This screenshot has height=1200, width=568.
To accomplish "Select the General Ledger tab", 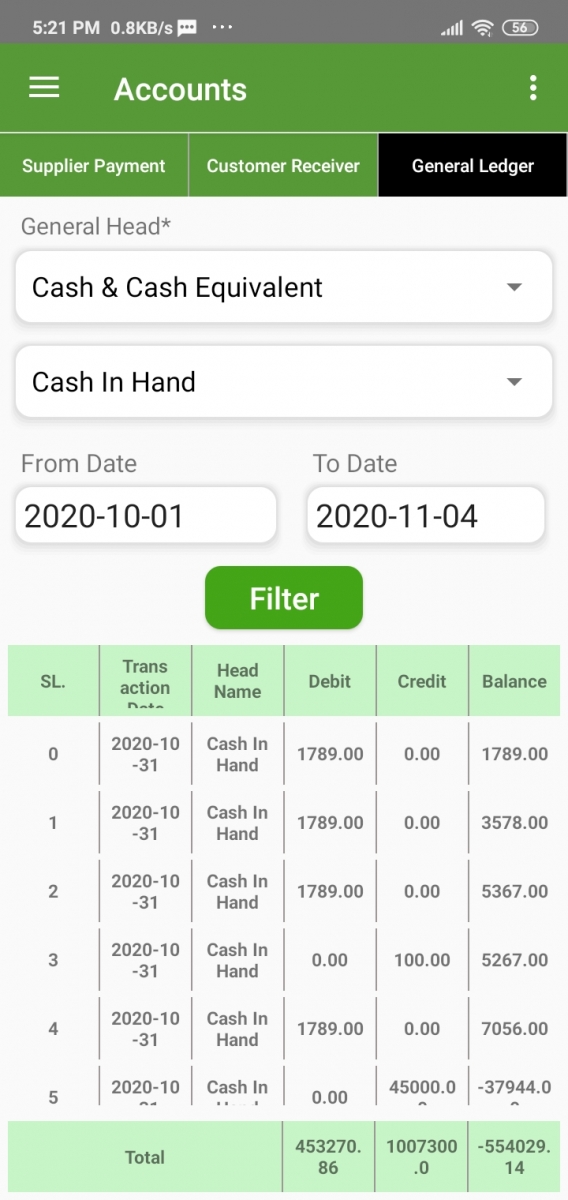I will (473, 165).
